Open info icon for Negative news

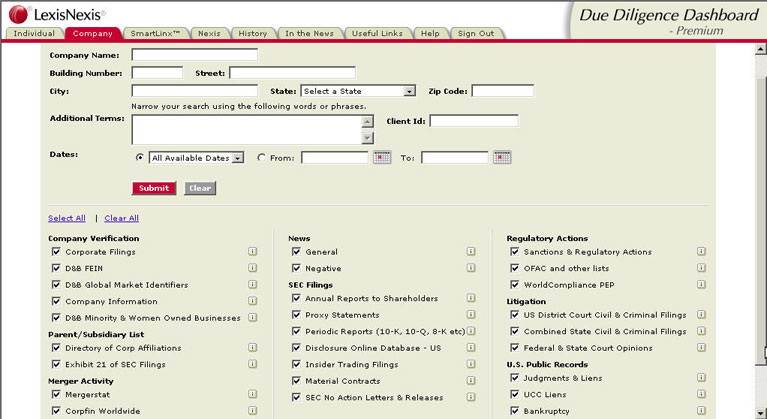(x=471, y=268)
